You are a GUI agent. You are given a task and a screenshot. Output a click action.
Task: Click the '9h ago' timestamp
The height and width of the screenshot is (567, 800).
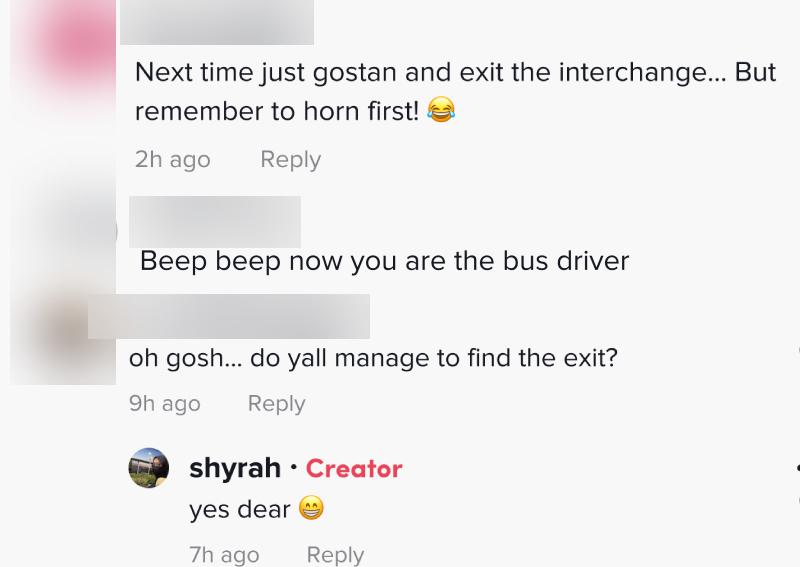(164, 404)
